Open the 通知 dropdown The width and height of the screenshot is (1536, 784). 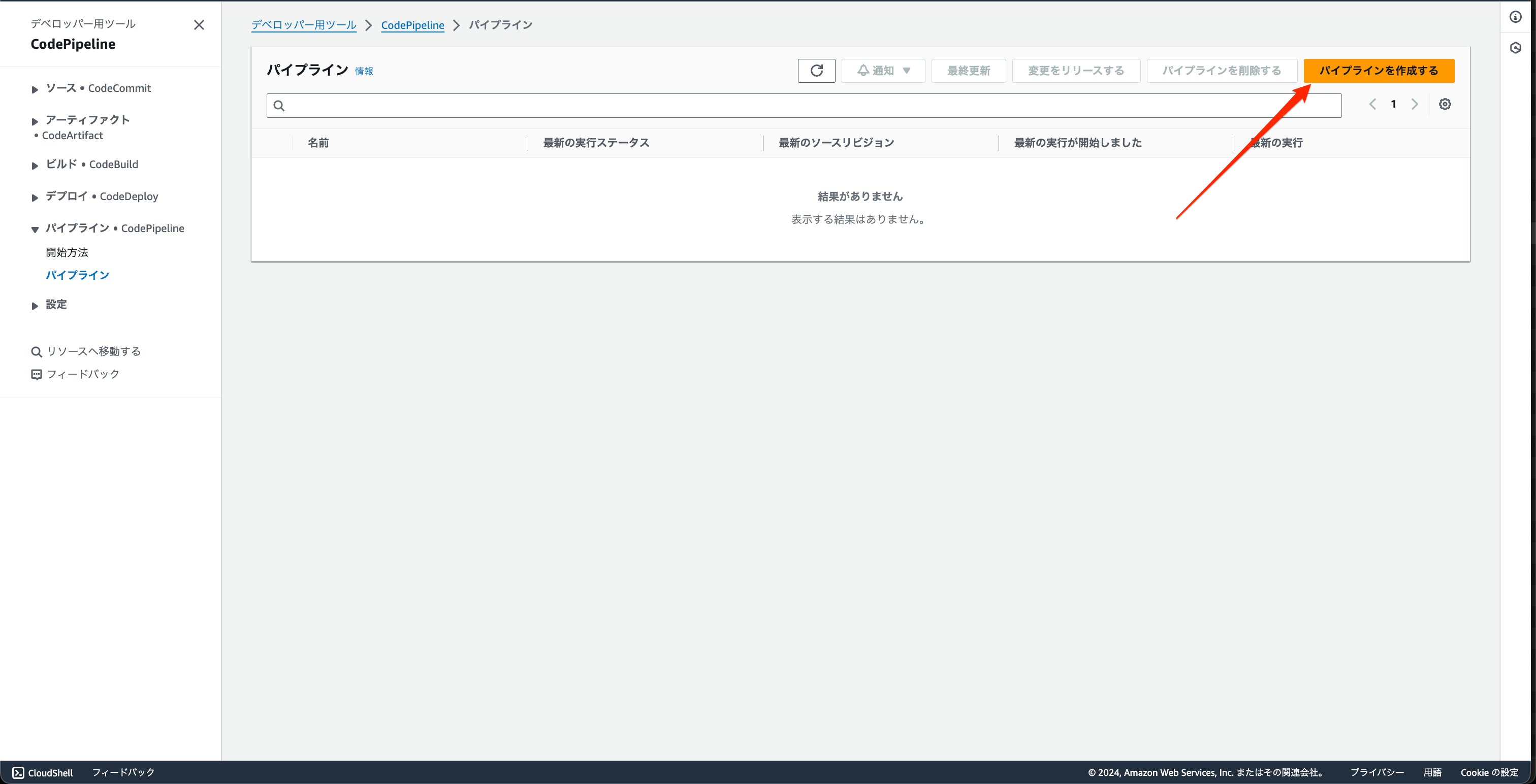pyautogui.click(x=883, y=71)
